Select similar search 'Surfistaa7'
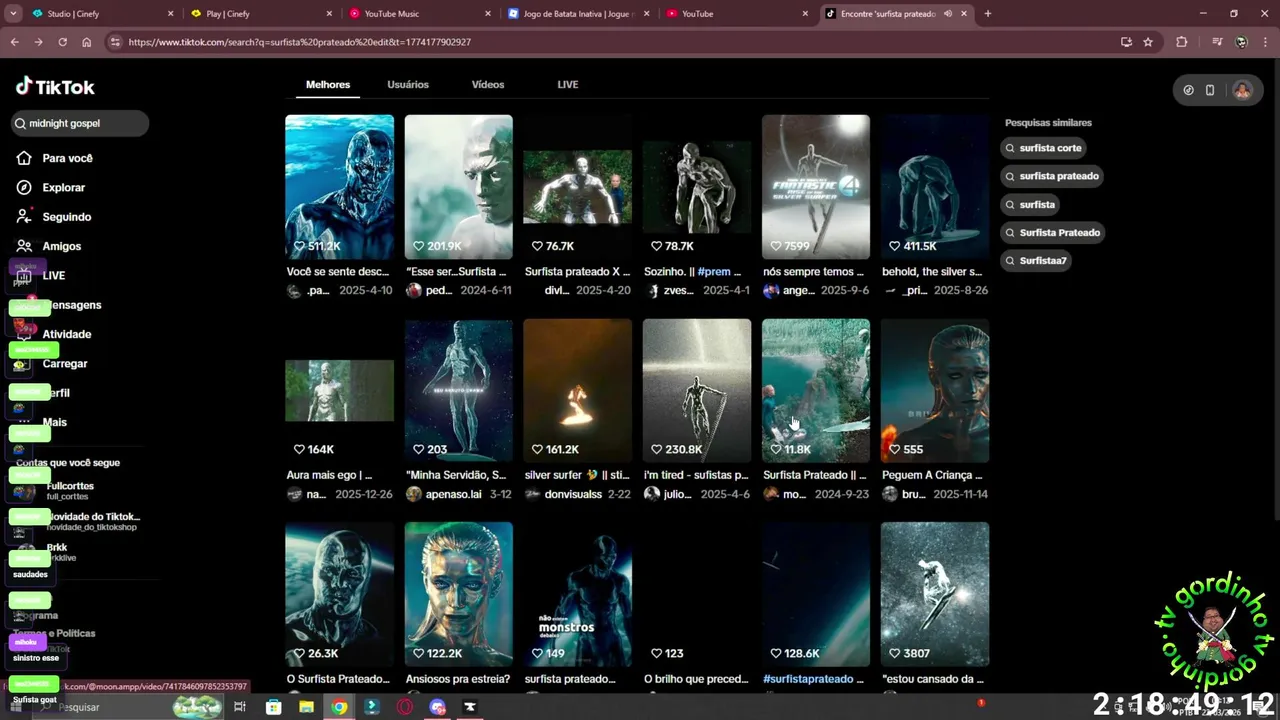The height and width of the screenshot is (720, 1280). pos(1037,260)
